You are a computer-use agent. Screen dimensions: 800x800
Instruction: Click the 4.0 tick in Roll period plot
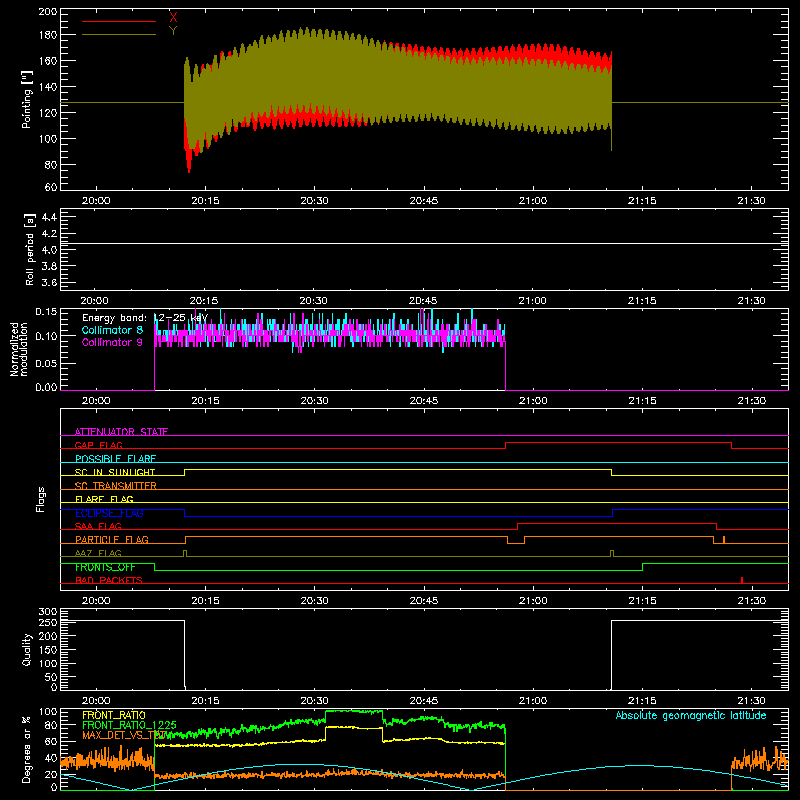click(x=49, y=250)
